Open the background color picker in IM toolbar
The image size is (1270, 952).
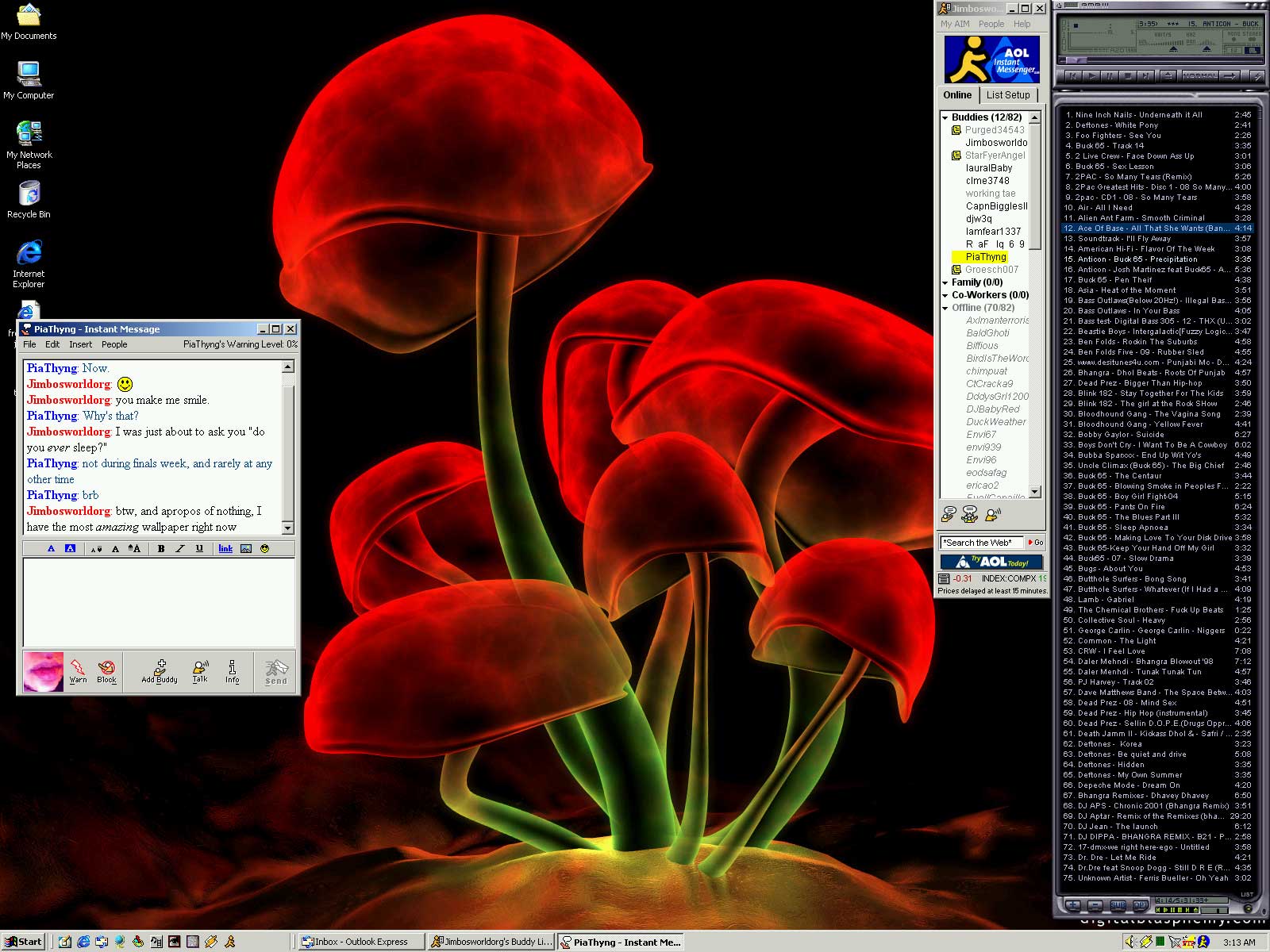(70, 548)
